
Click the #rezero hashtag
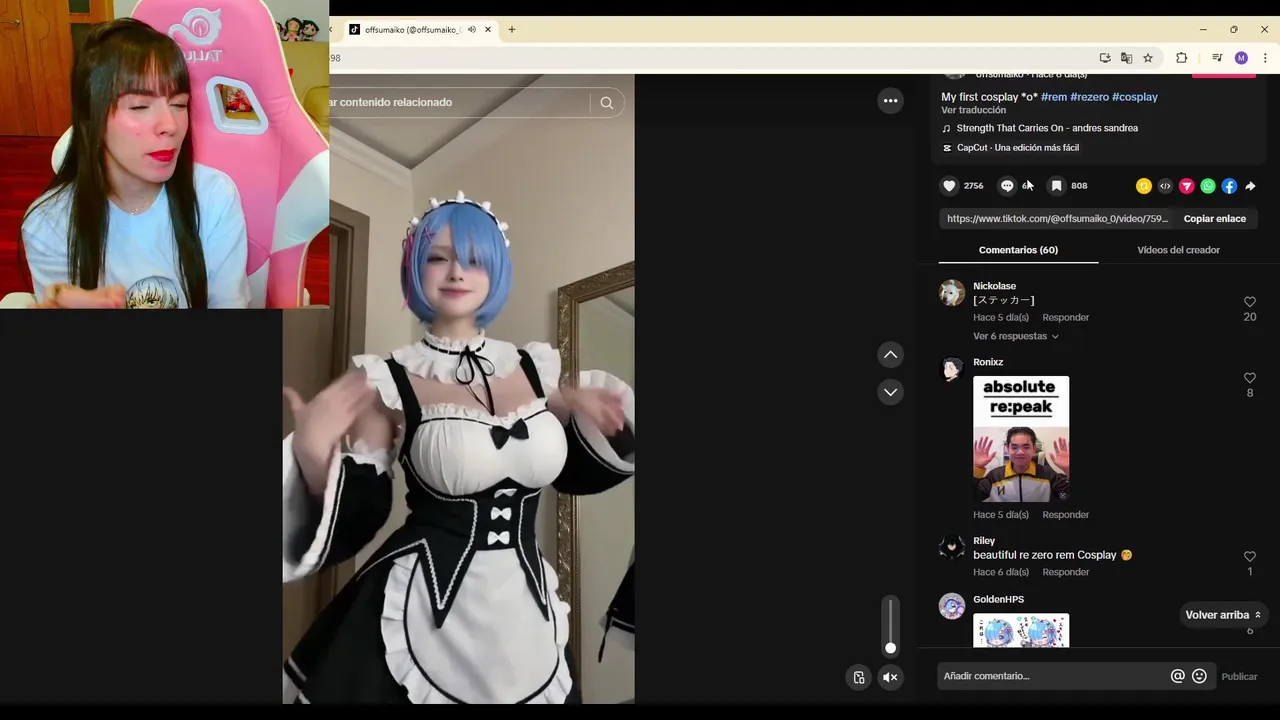(1089, 97)
